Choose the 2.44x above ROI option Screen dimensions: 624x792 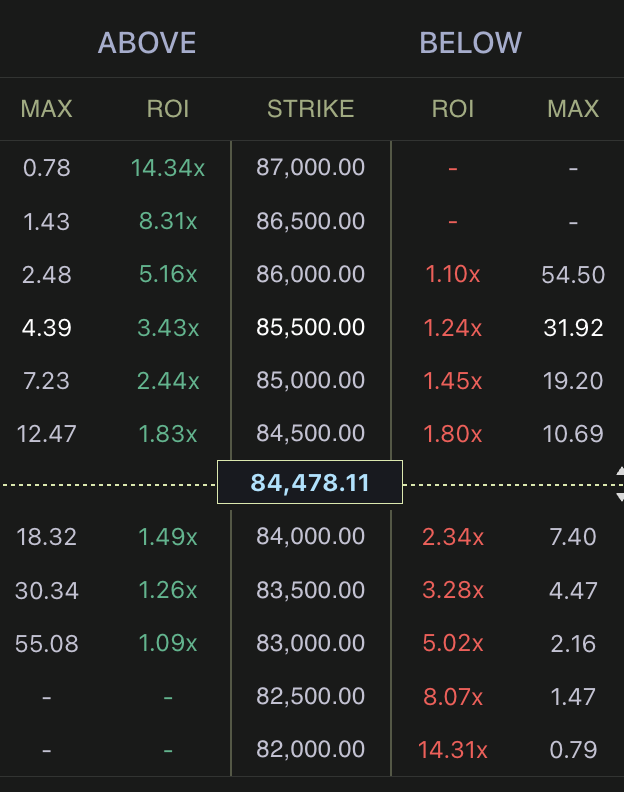point(168,381)
